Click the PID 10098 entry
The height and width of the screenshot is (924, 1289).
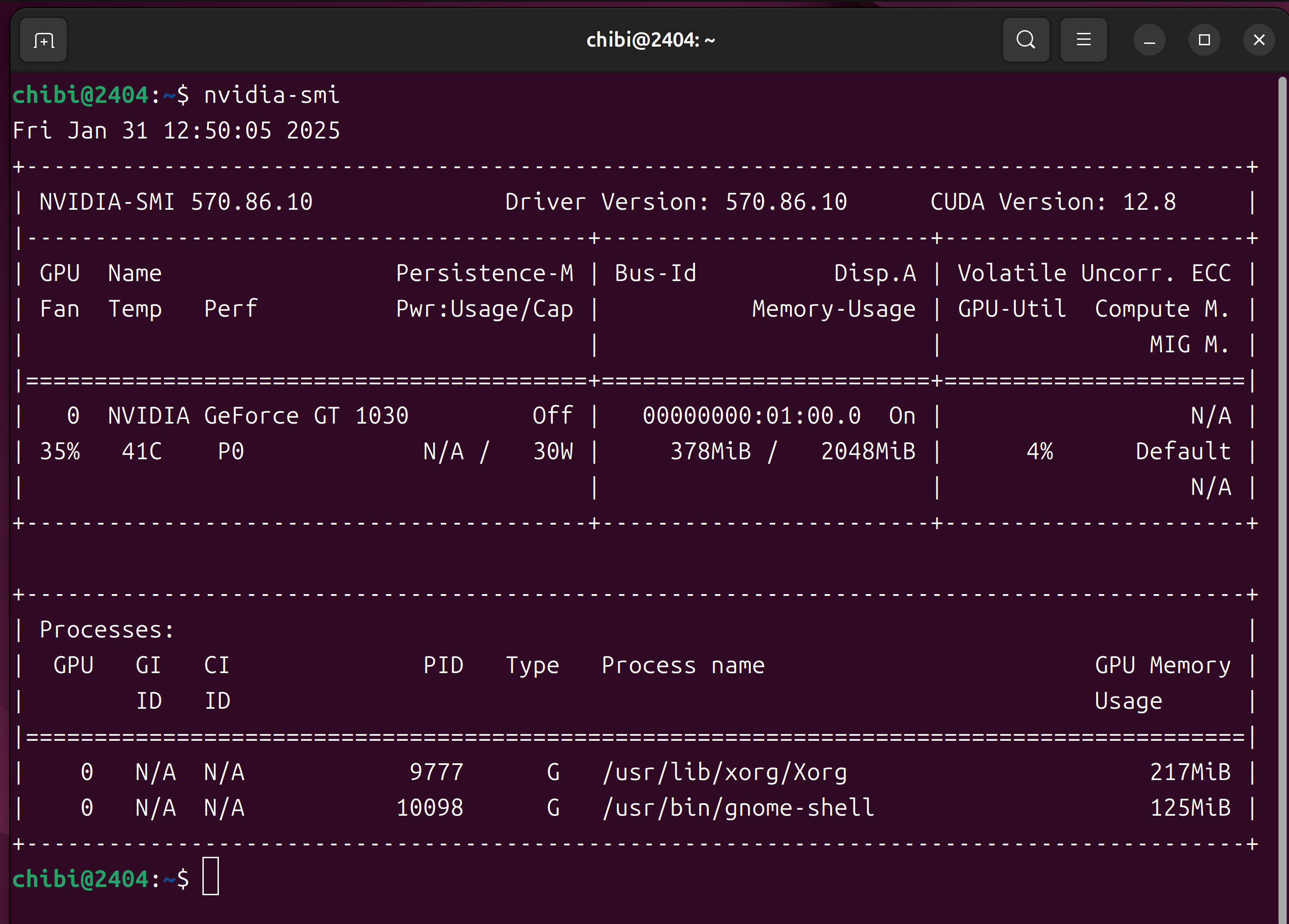pos(430,808)
